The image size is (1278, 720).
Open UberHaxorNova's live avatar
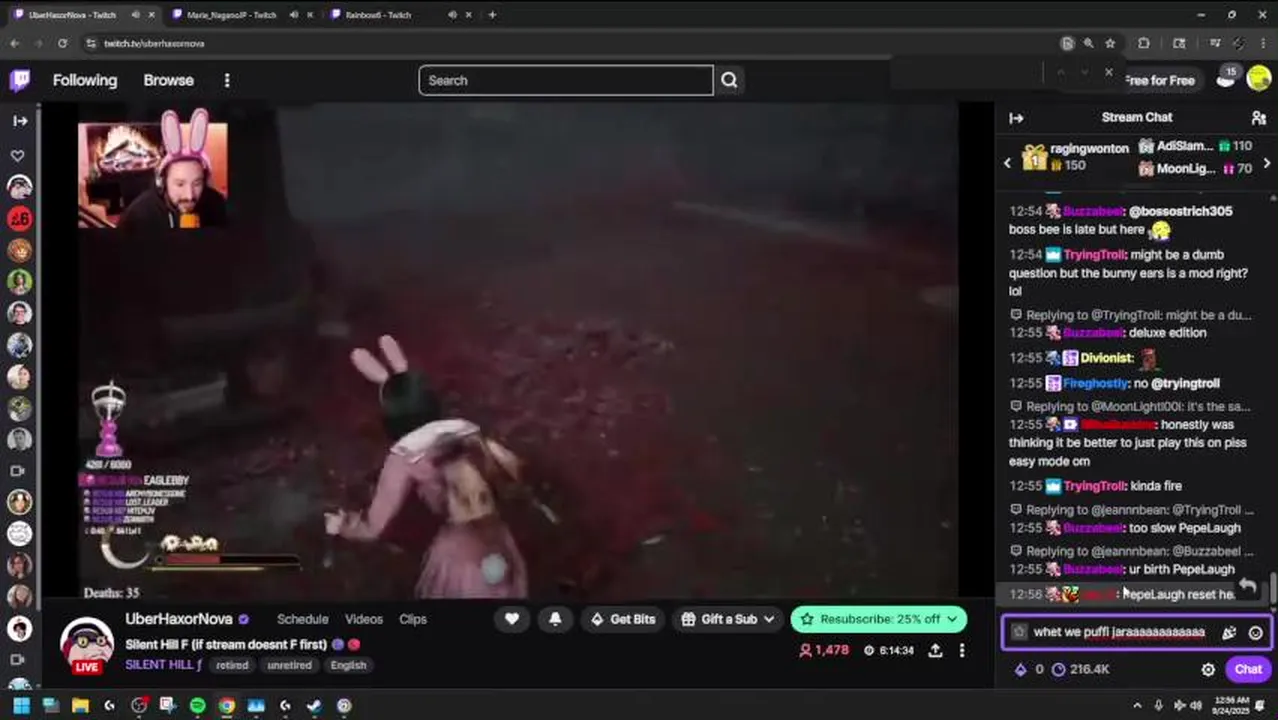coord(86,645)
